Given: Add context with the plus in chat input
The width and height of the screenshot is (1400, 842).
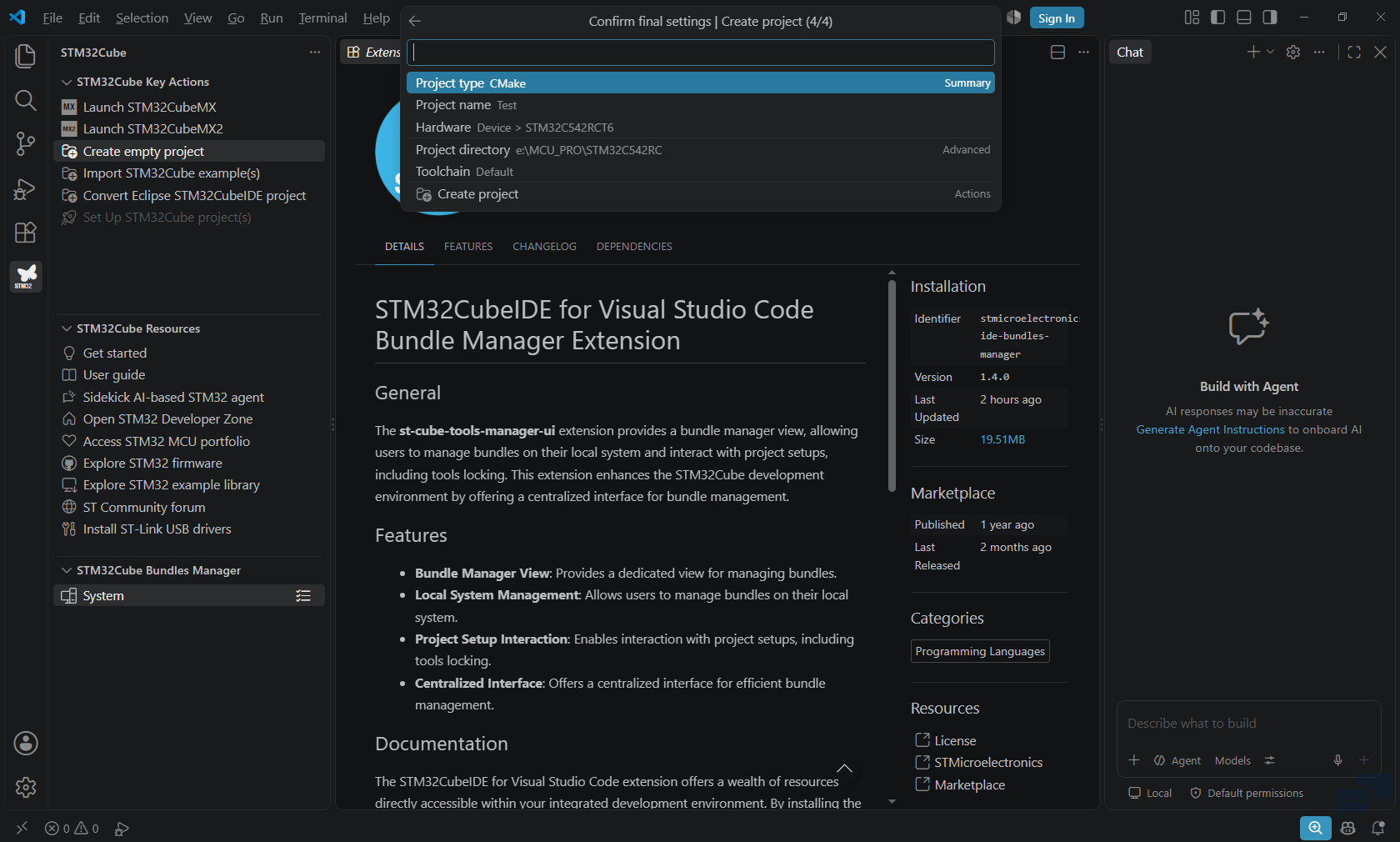Looking at the screenshot, I should coord(1133,760).
